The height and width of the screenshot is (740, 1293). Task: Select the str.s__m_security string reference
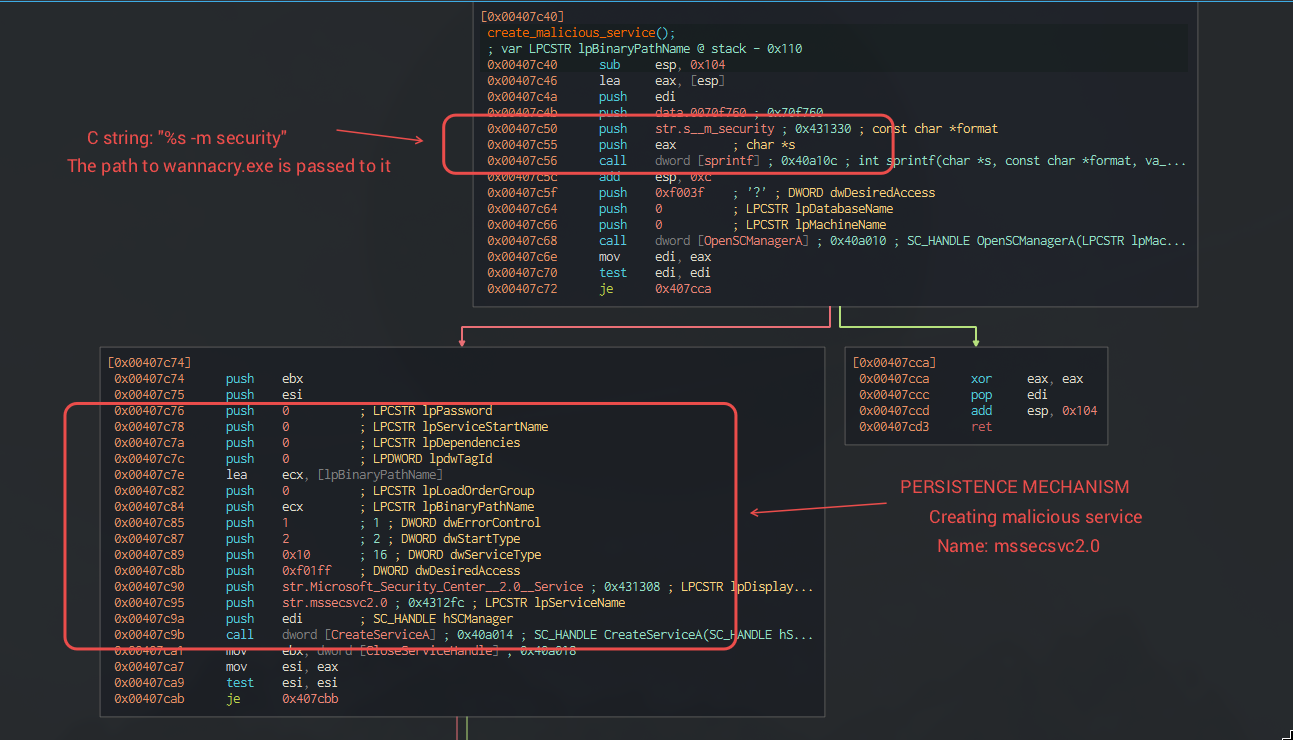click(x=715, y=129)
